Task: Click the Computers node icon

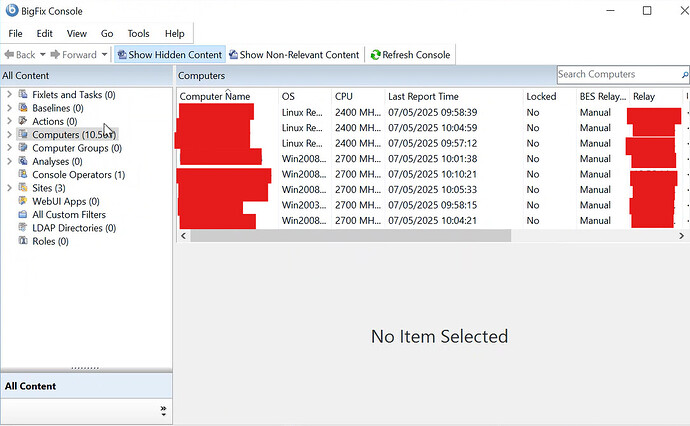Action: [23, 134]
